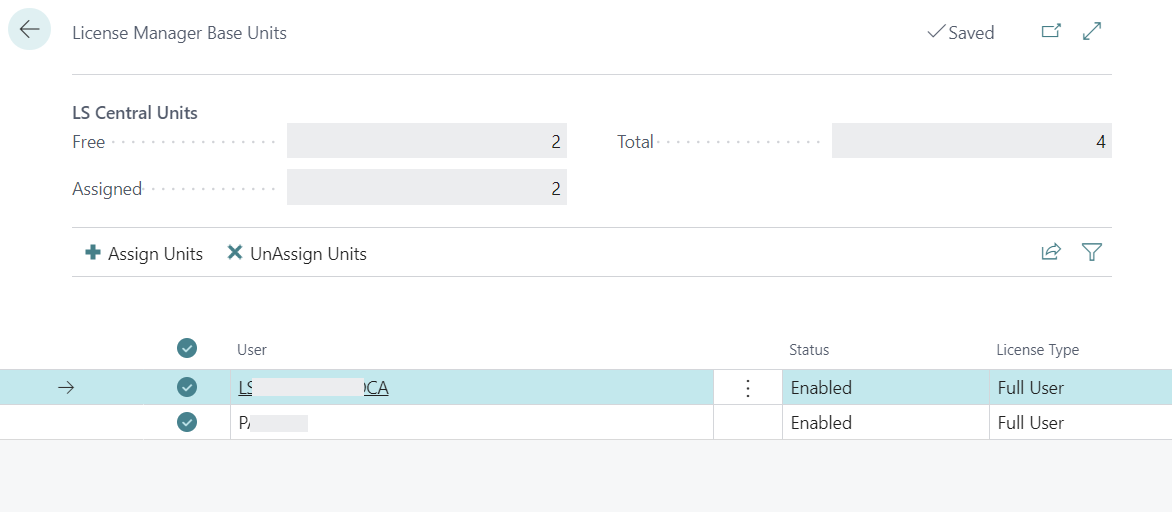Click the X icon for UnAssign Units
Image resolution: width=1172 pixels, height=512 pixels.
[235, 253]
